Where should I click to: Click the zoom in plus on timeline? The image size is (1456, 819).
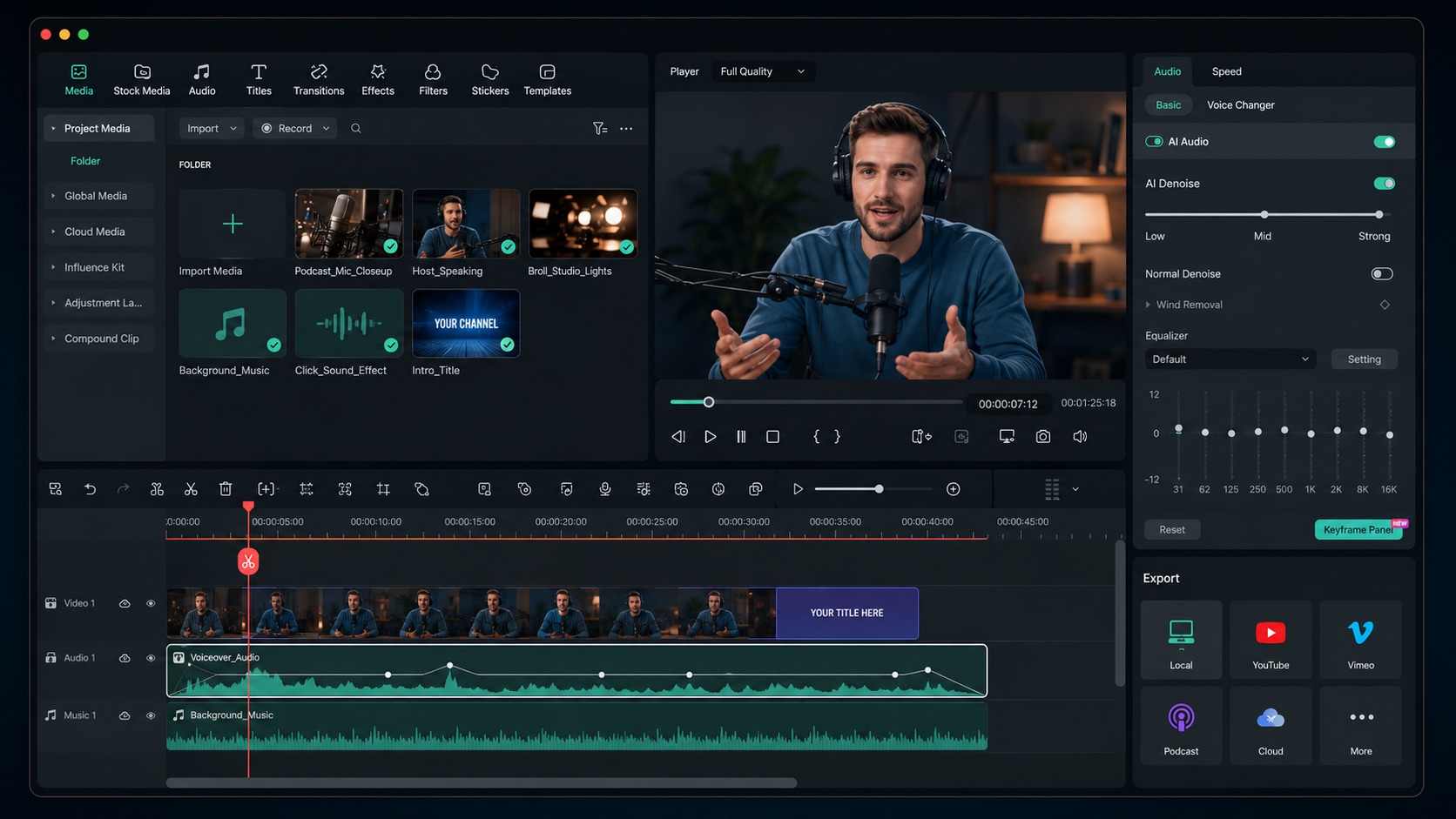tap(954, 489)
